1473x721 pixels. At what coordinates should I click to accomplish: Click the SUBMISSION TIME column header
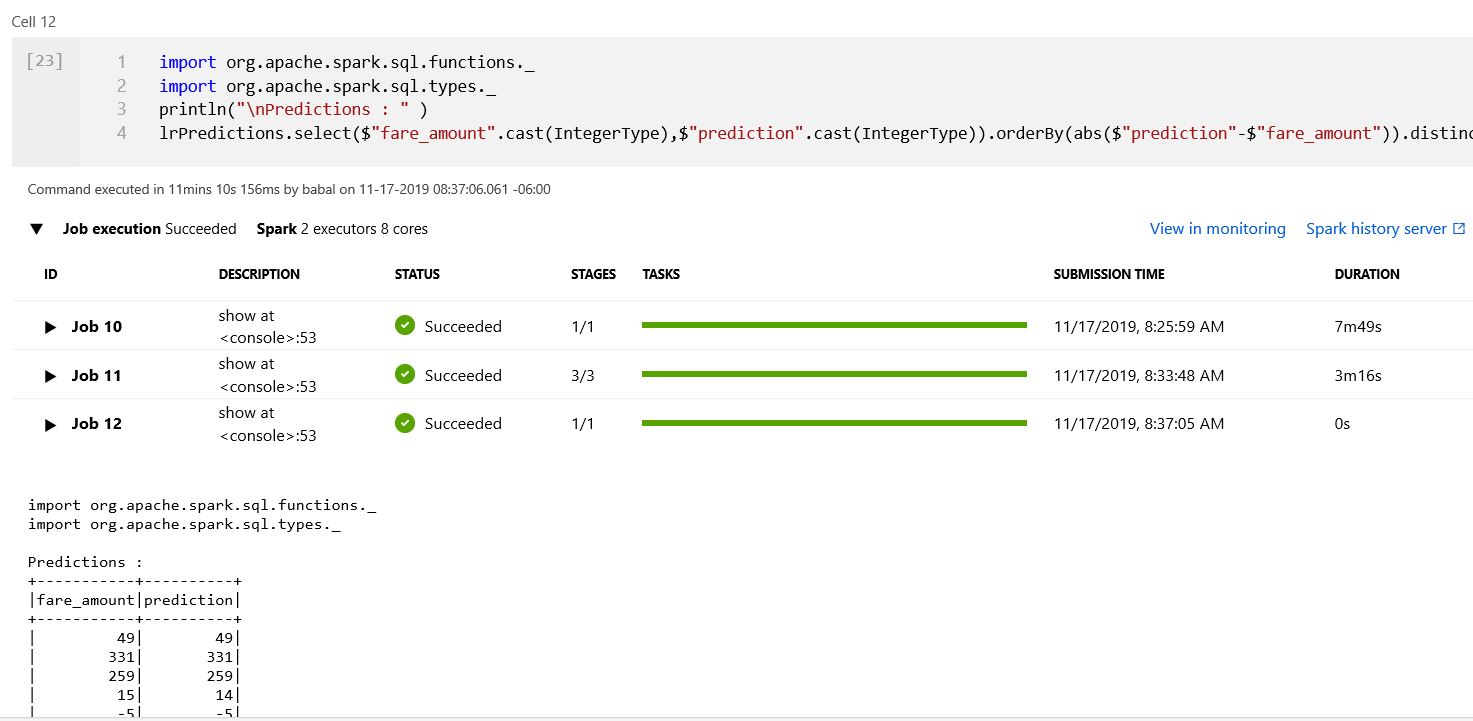click(1109, 274)
